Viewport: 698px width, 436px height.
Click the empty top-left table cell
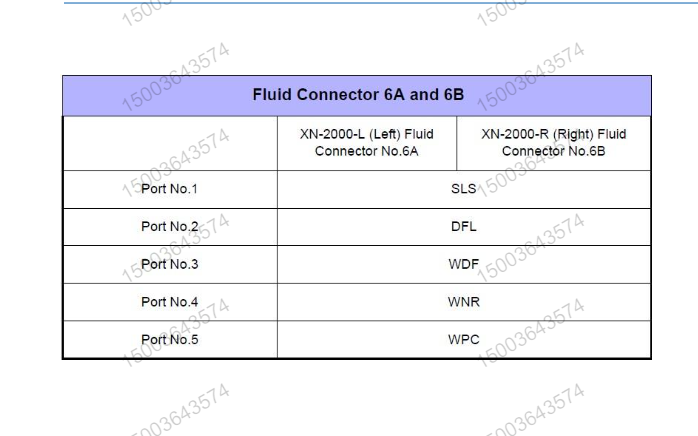coord(170,143)
